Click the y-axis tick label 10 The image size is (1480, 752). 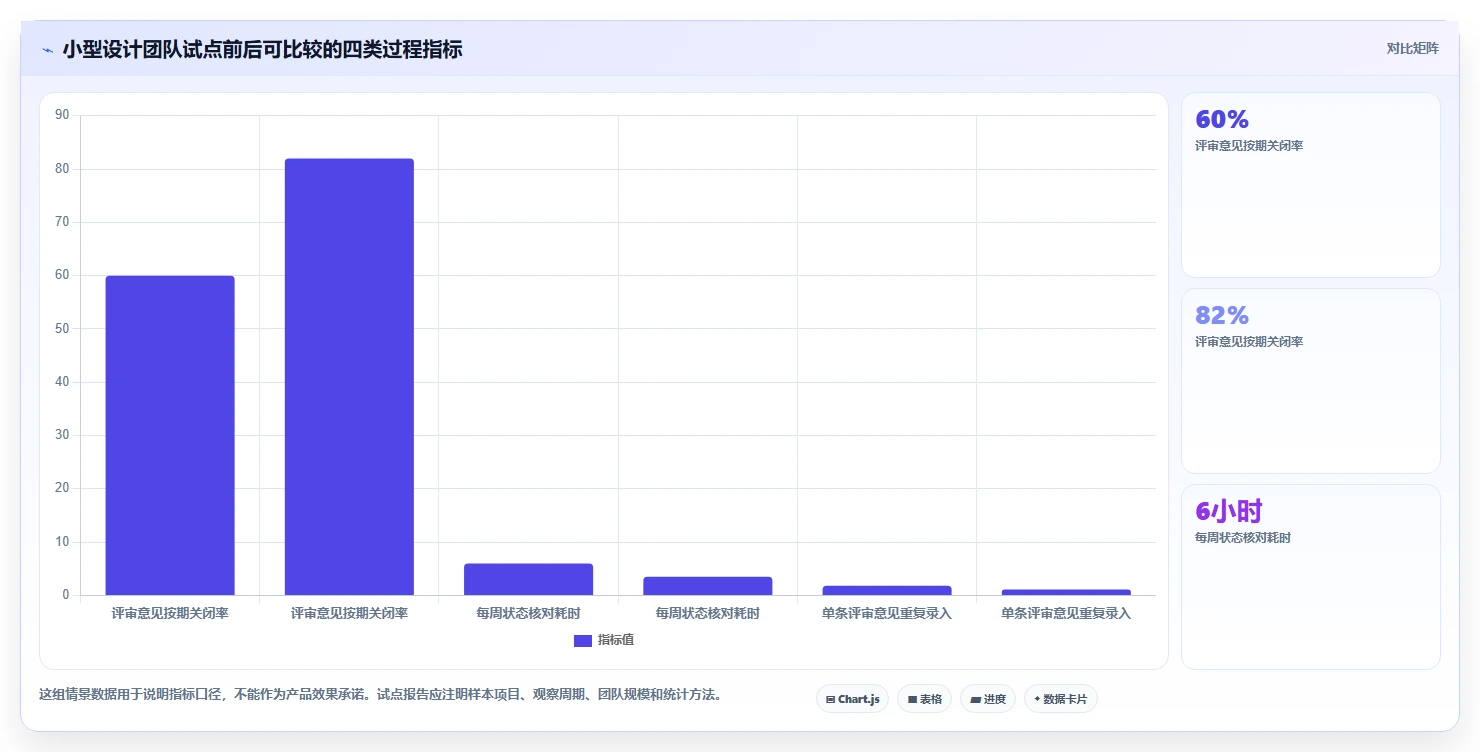pyautogui.click(x=62, y=542)
